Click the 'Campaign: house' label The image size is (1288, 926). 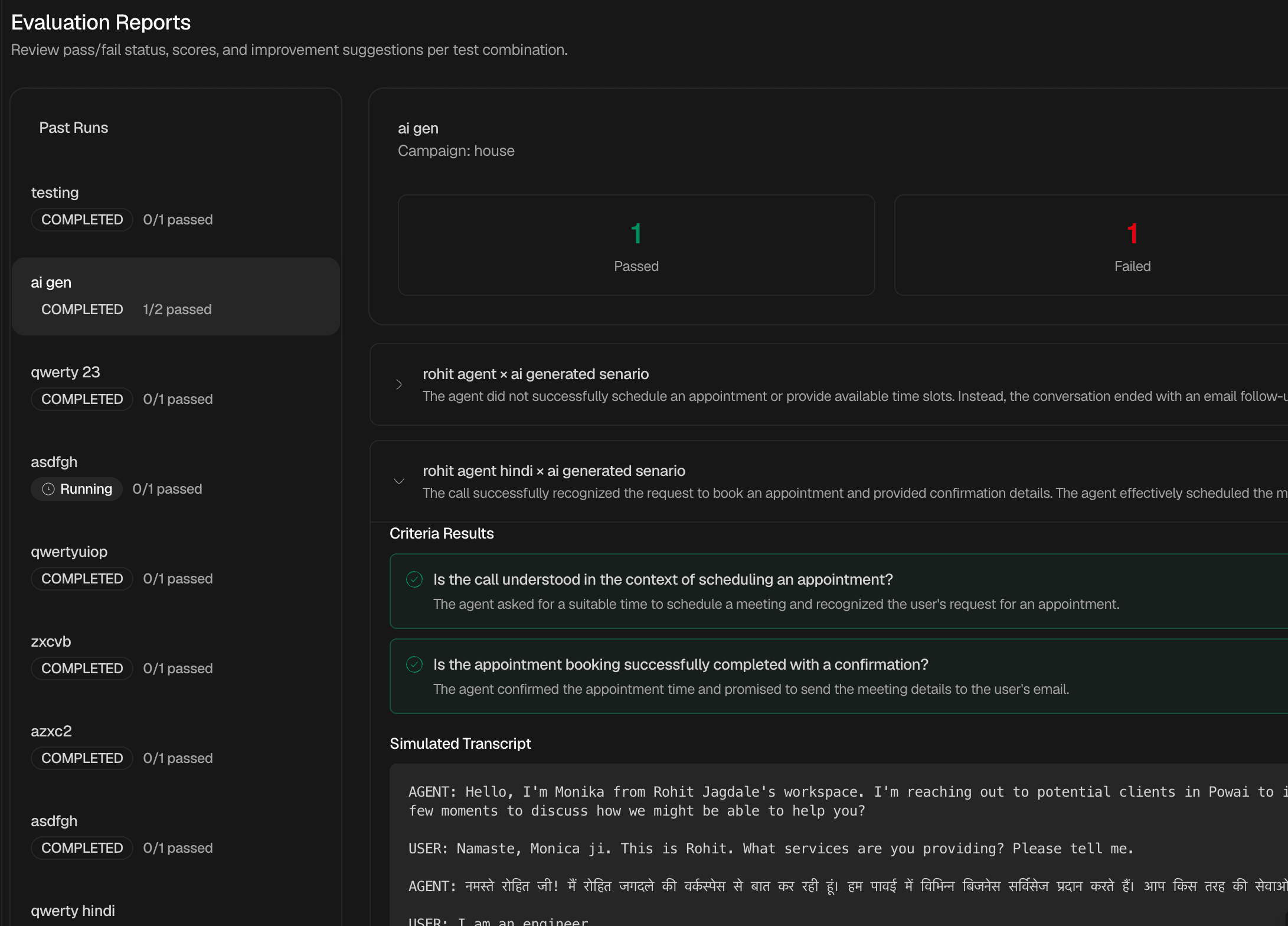pos(456,151)
